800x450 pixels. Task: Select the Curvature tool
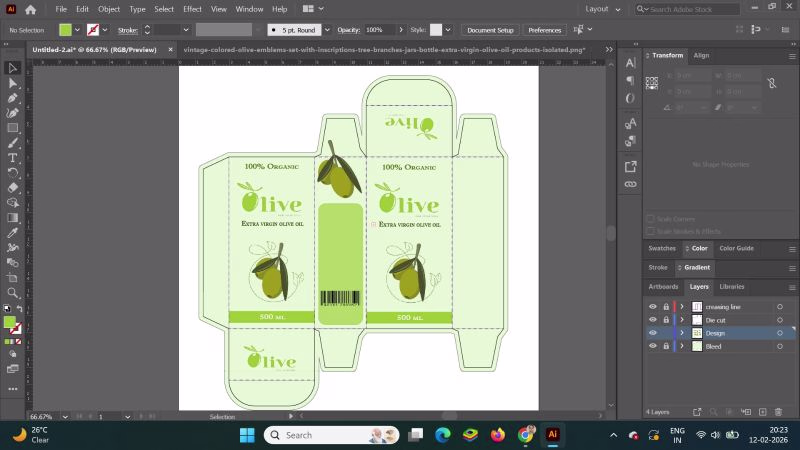point(13,113)
